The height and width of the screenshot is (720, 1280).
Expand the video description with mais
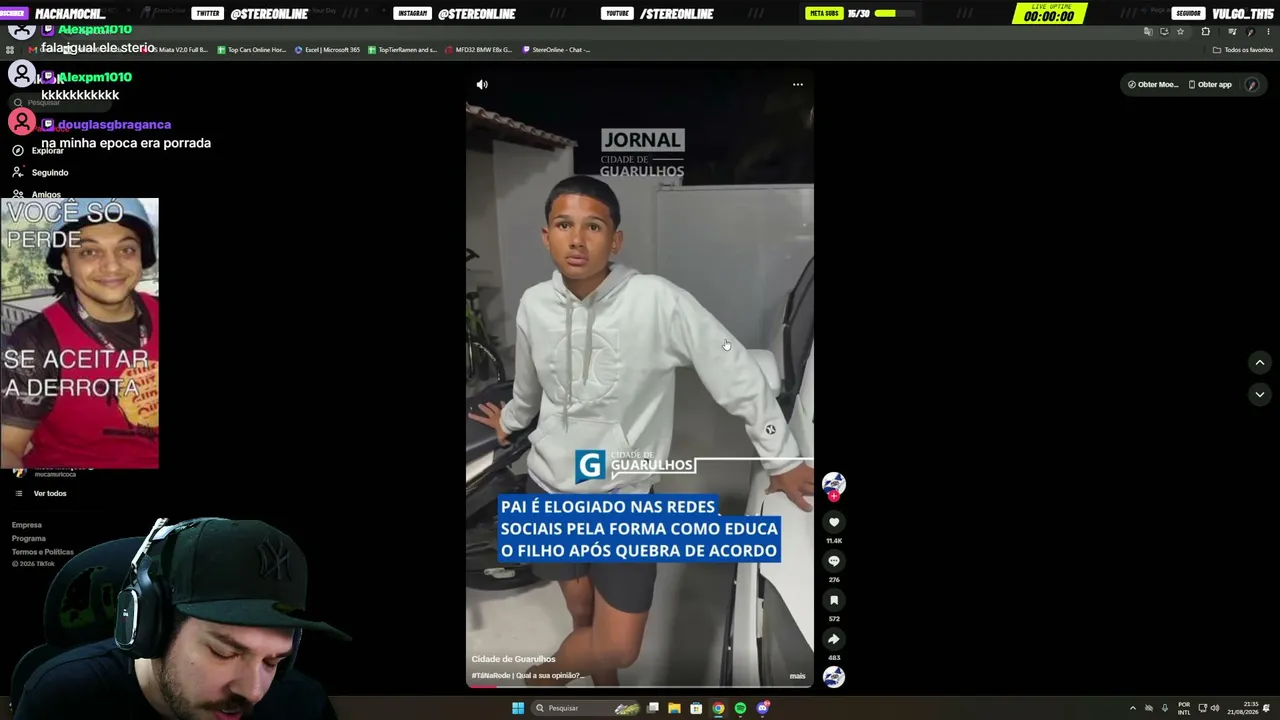click(797, 676)
